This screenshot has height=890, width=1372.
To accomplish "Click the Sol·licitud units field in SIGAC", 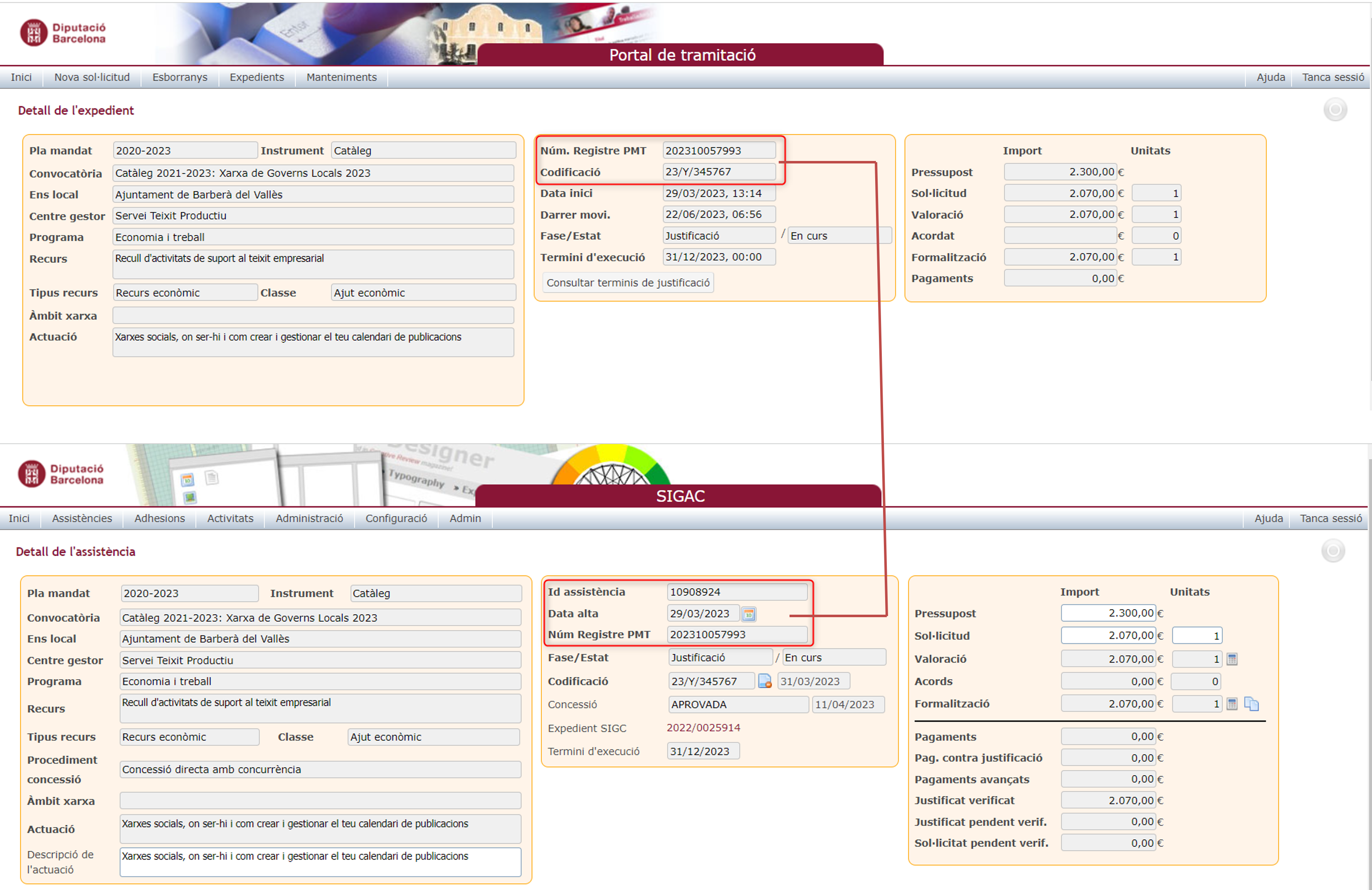I will (x=1197, y=635).
